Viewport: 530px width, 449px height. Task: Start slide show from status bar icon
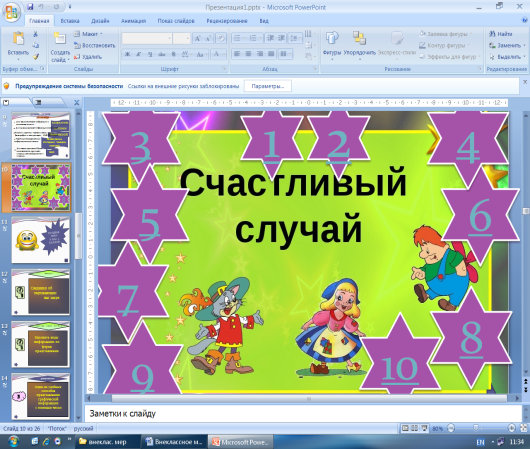424,428
